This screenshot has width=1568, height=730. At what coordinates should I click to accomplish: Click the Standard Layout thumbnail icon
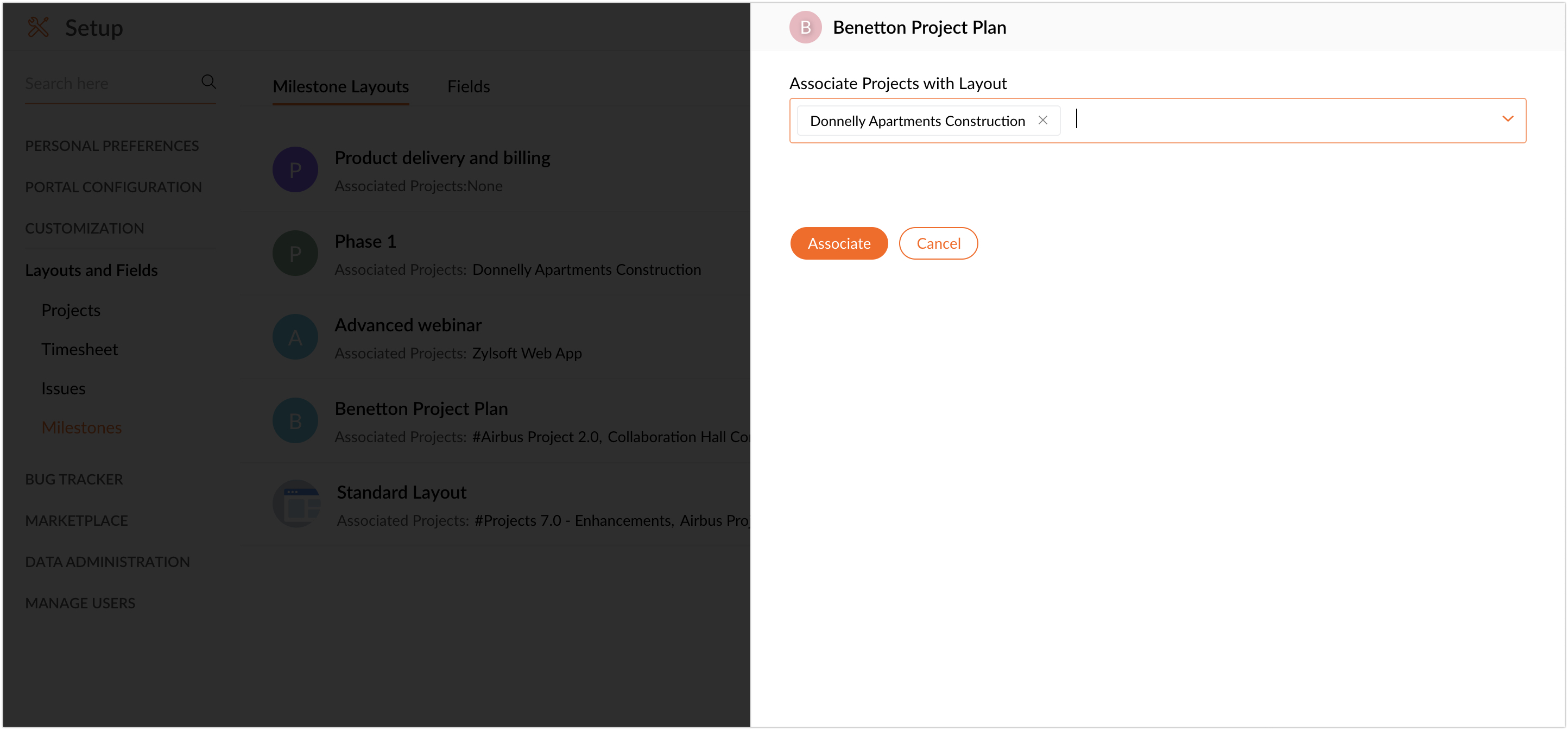point(296,504)
